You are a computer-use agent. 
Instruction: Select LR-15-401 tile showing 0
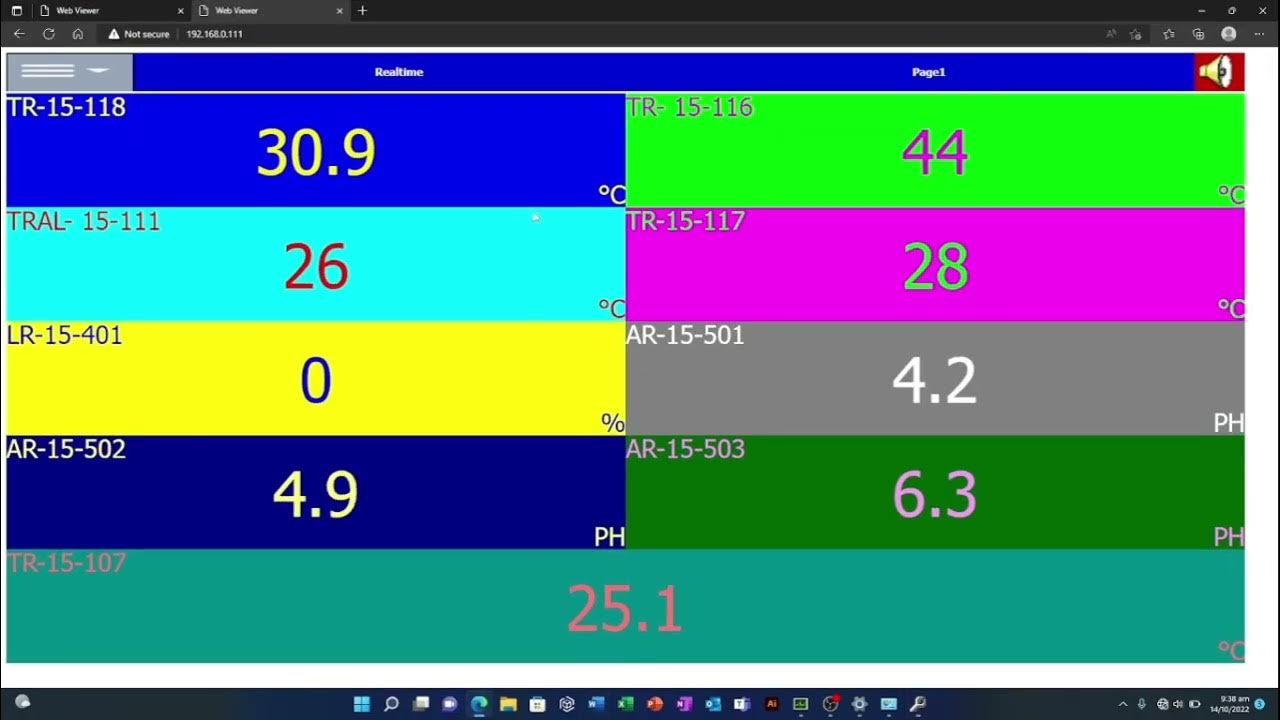click(316, 378)
